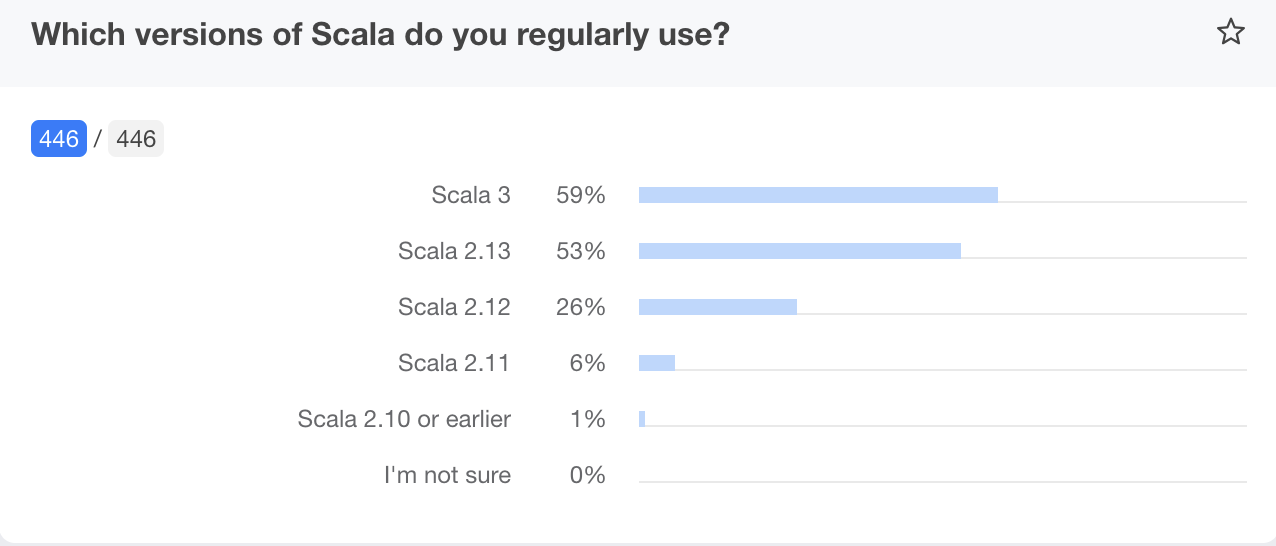Click the Scala 2.11 result bar
The image size is (1276, 546).
(x=657, y=363)
